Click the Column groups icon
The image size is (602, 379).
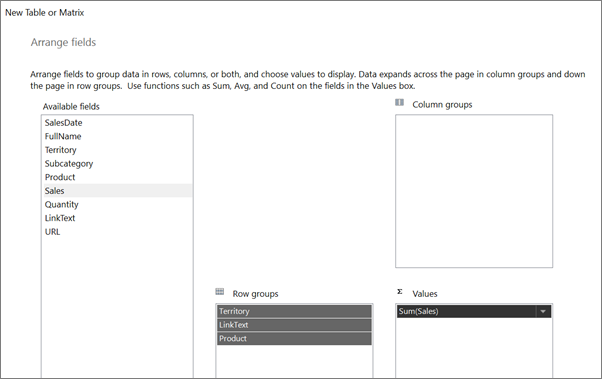399,103
